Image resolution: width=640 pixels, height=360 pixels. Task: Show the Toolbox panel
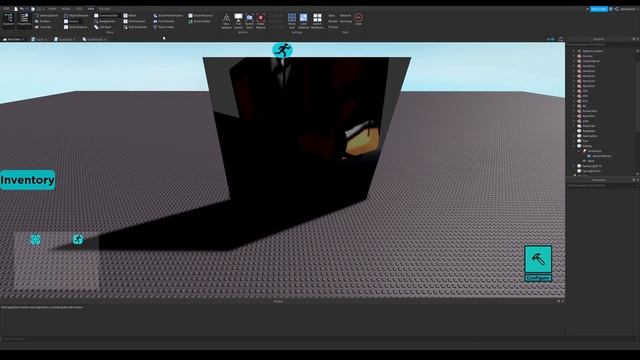(x=43, y=21)
